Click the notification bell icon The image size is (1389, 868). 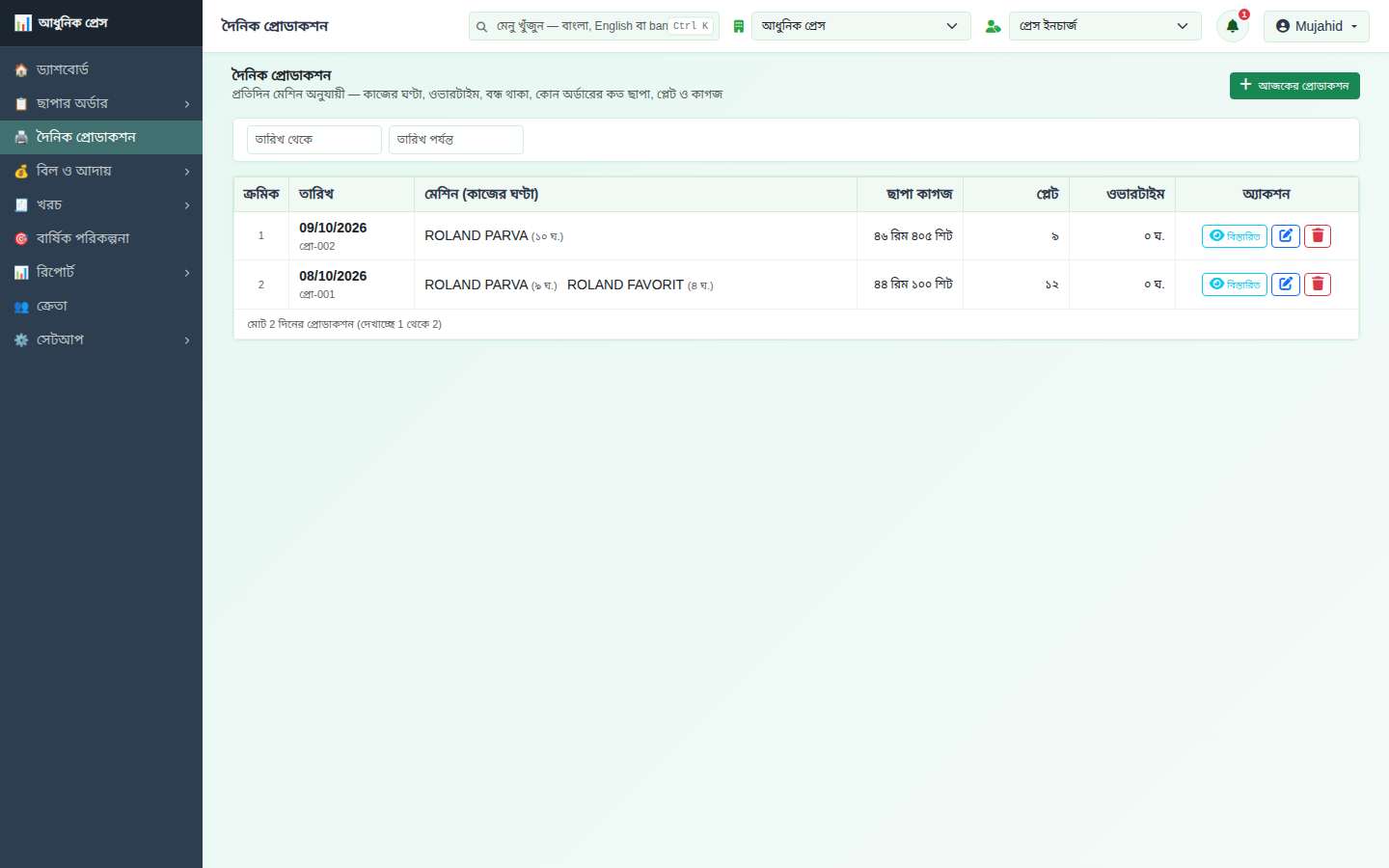1232,26
